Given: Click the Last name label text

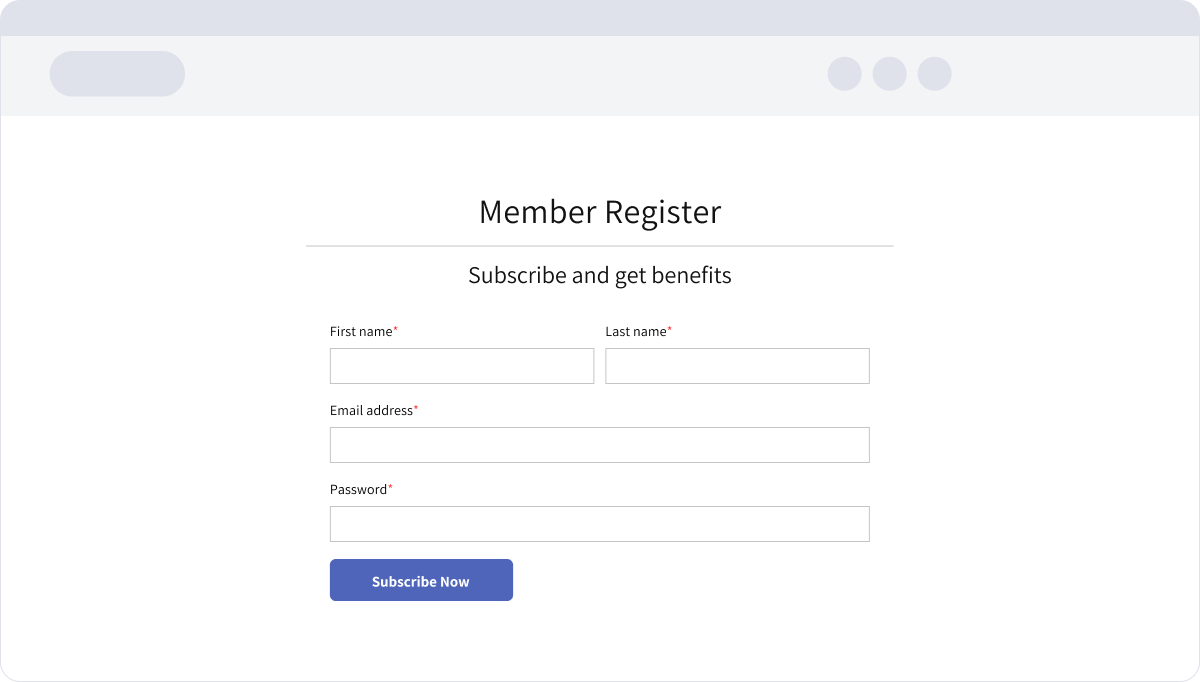Looking at the screenshot, I should coord(635,331).
